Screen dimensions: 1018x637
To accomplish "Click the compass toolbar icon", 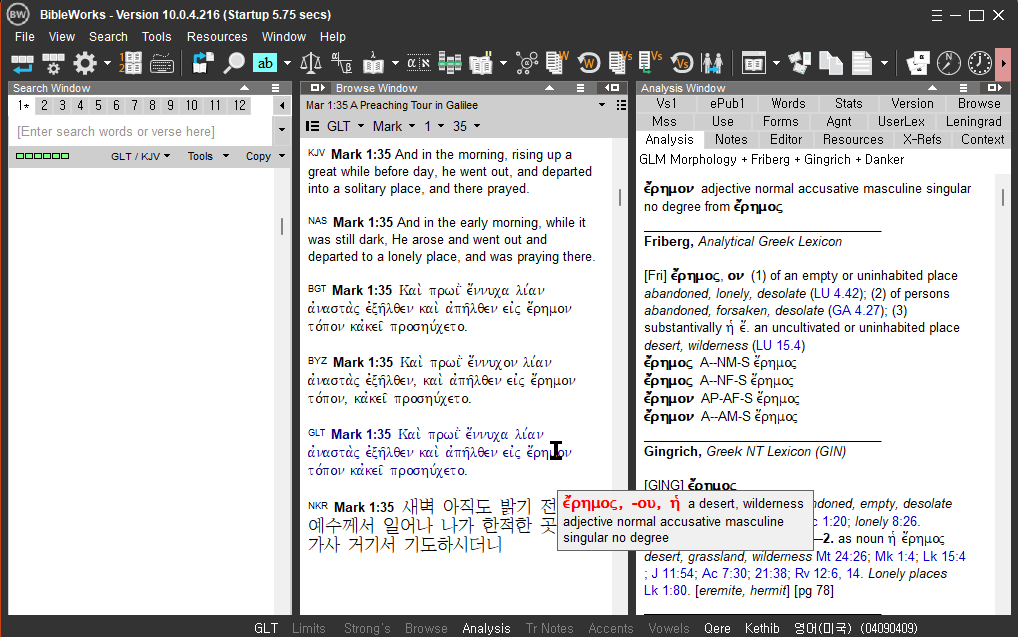I will pyautogui.click(x=949, y=63).
